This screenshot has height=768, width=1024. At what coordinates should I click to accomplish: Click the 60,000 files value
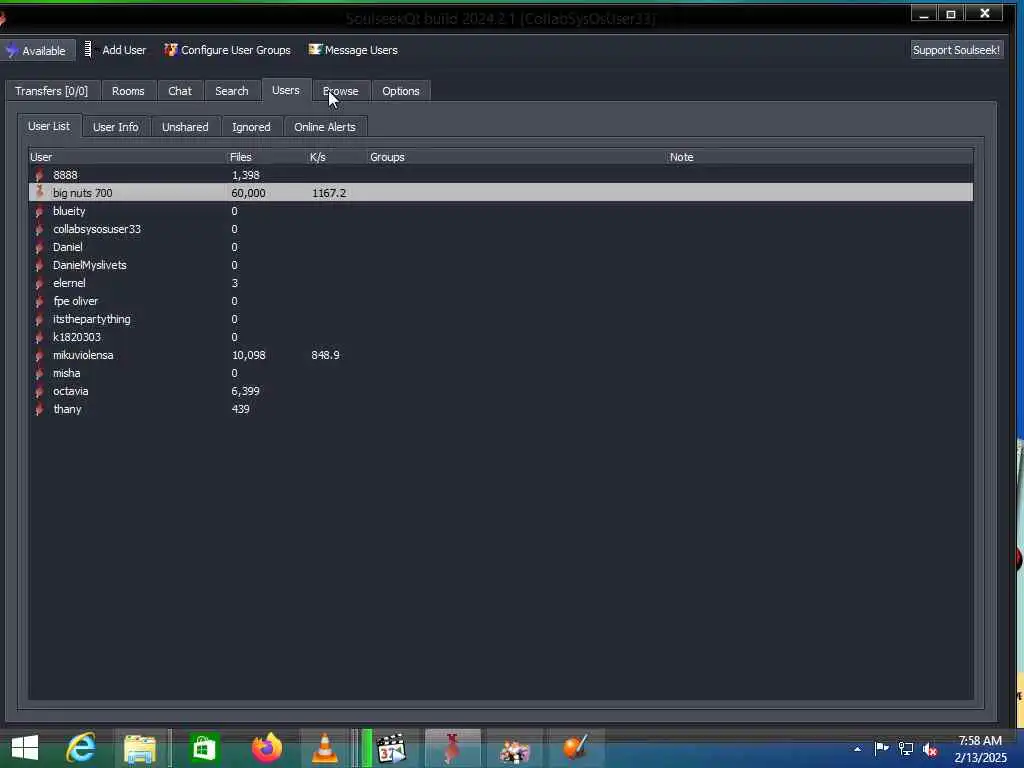[x=248, y=193]
